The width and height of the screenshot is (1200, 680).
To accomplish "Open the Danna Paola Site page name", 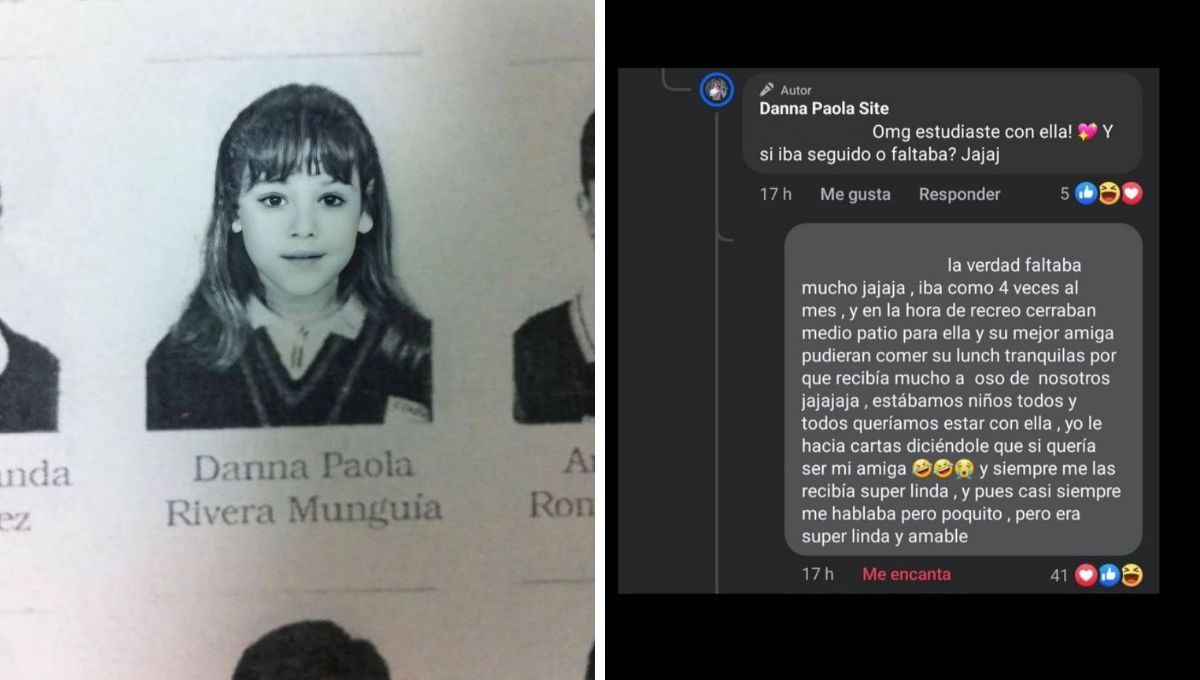I will 824,108.
